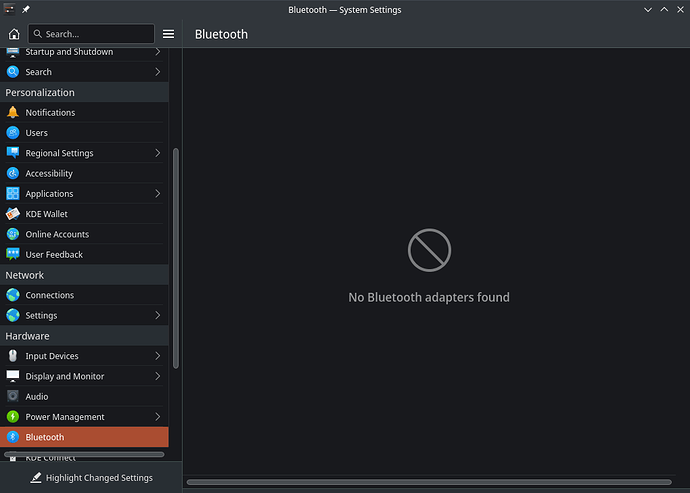Maximize the System Settings window

(x=664, y=10)
